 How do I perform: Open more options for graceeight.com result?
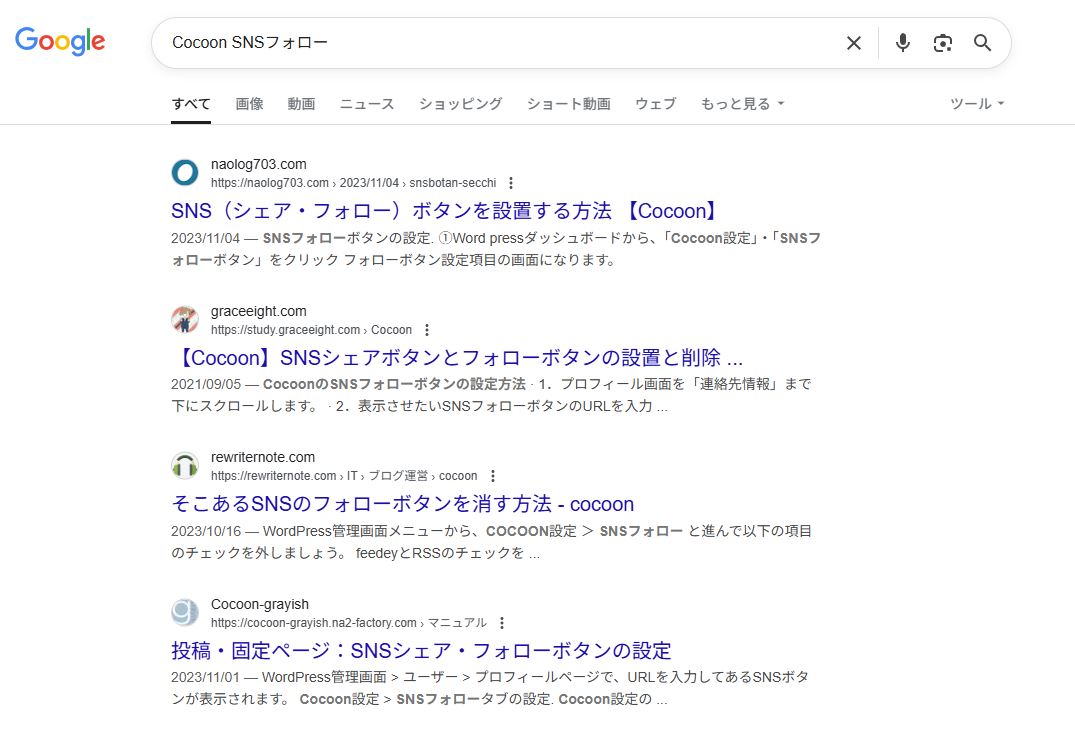point(426,330)
